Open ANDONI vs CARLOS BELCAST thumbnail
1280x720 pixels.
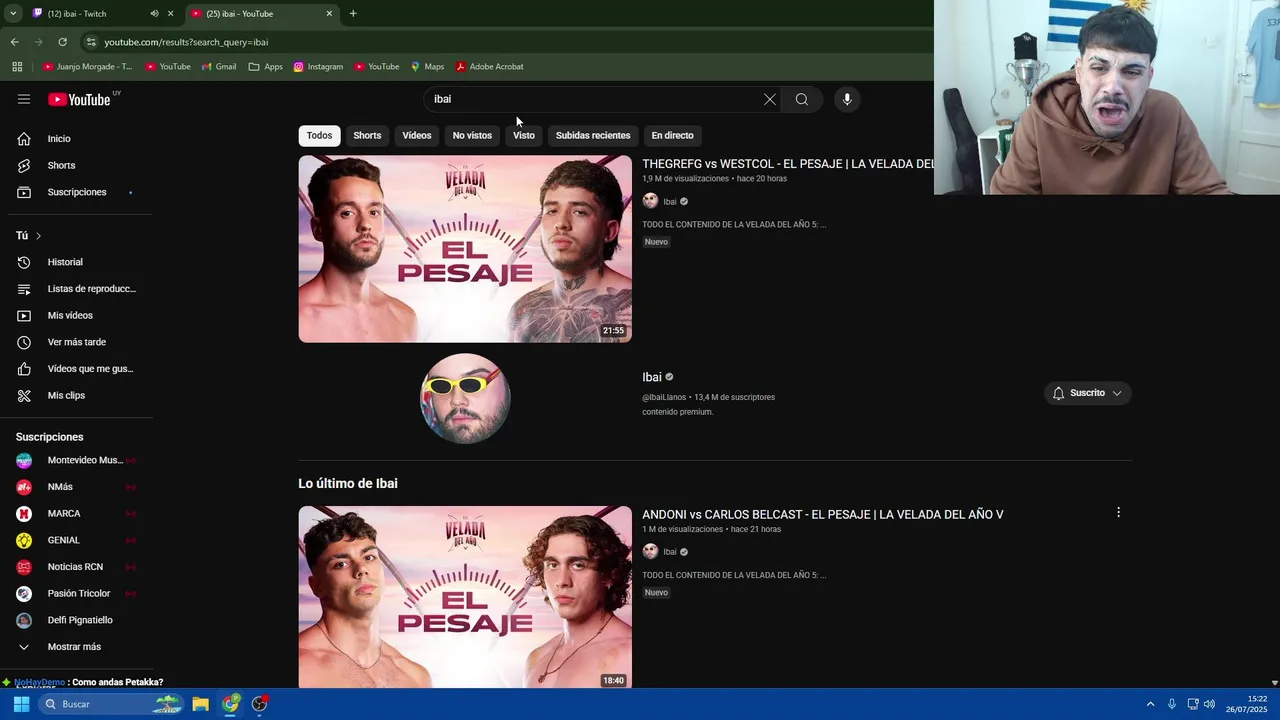pos(465,597)
